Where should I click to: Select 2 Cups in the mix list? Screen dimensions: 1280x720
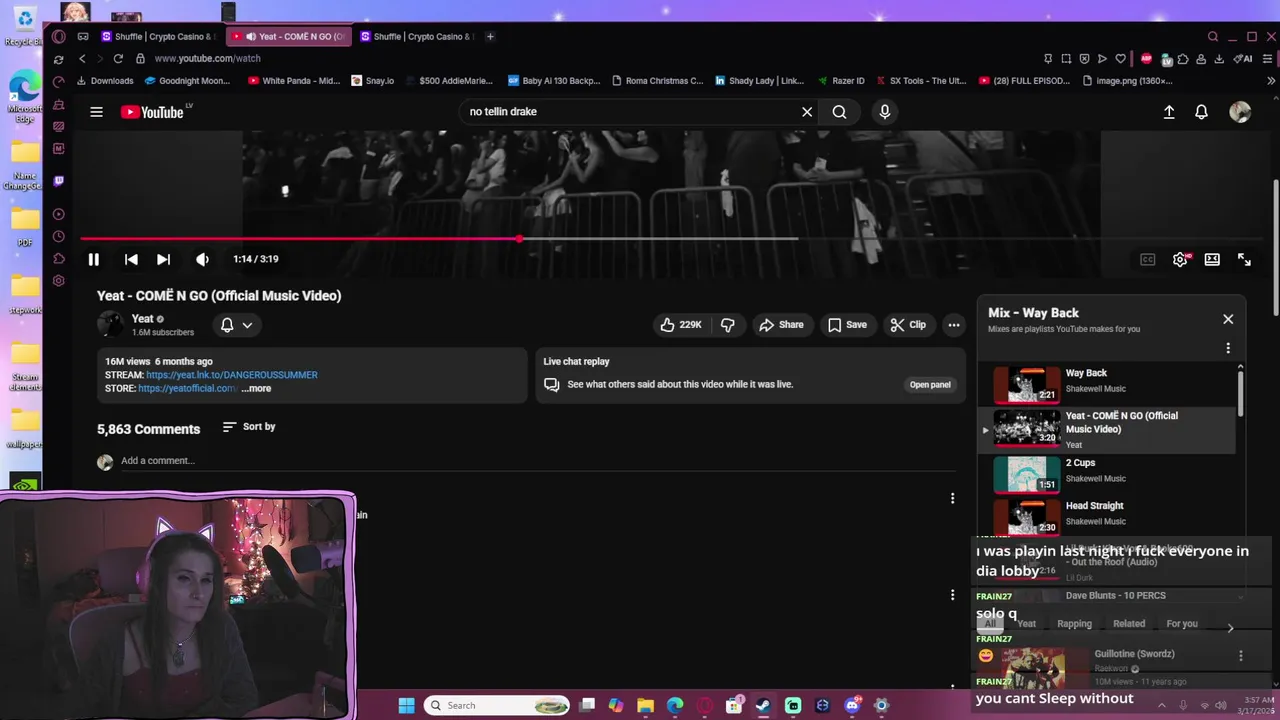(1110, 473)
